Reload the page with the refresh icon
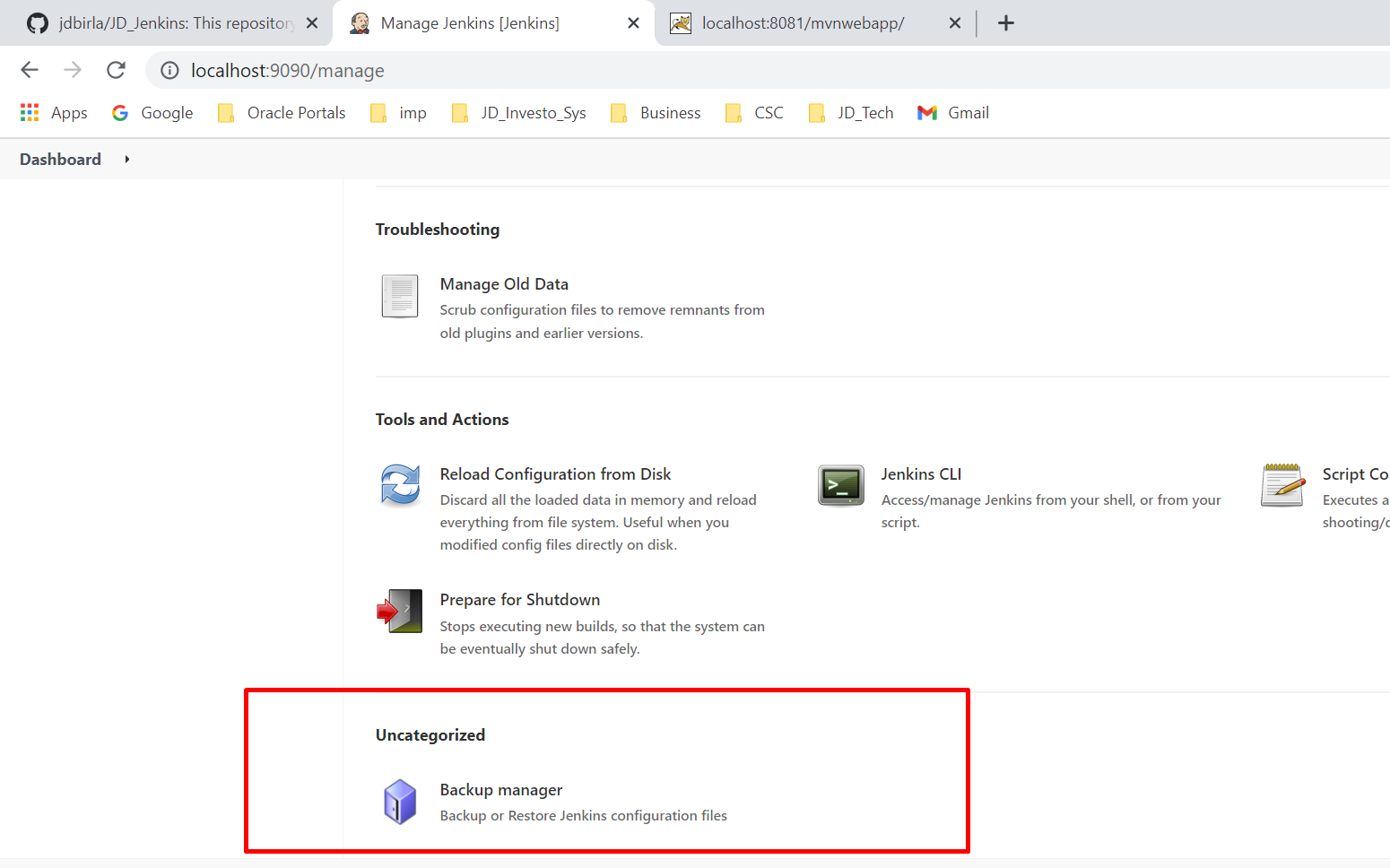Viewport: 1390px width, 868px height. (x=116, y=70)
